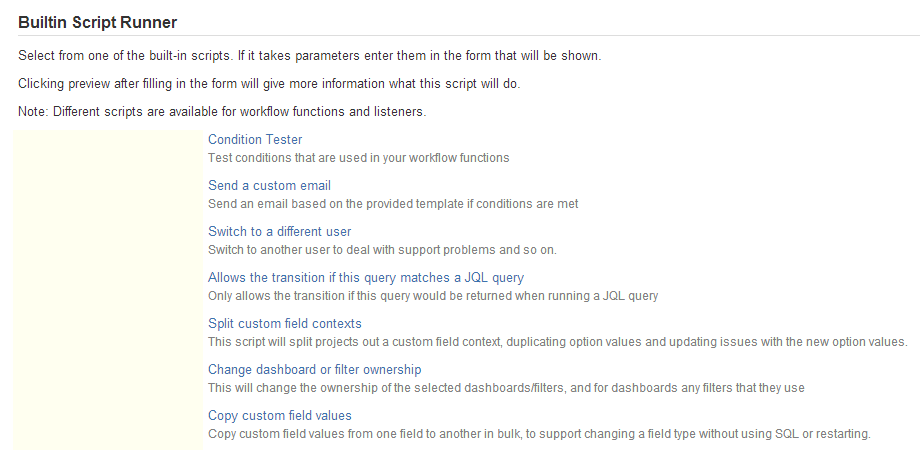Screen dimensions: 920x450
Task: Click the split projects description text
Action: pos(557,342)
